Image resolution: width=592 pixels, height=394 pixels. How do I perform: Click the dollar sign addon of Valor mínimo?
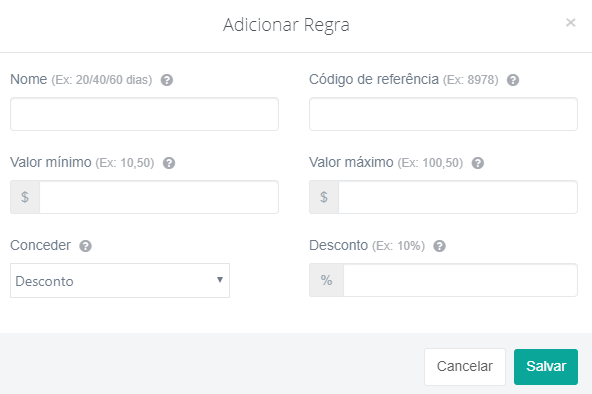pyautogui.click(x=25, y=197)
